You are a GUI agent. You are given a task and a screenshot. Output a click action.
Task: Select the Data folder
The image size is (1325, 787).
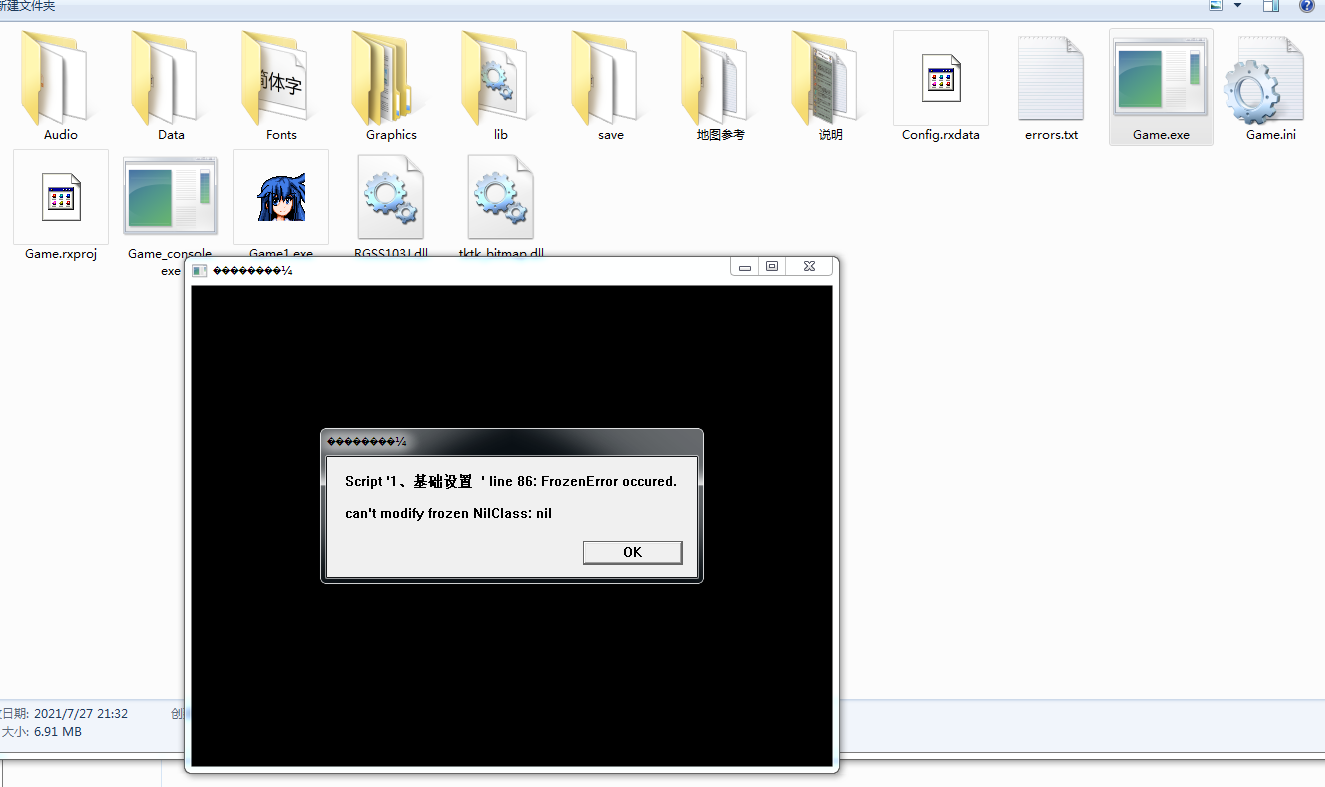point(171,87)
